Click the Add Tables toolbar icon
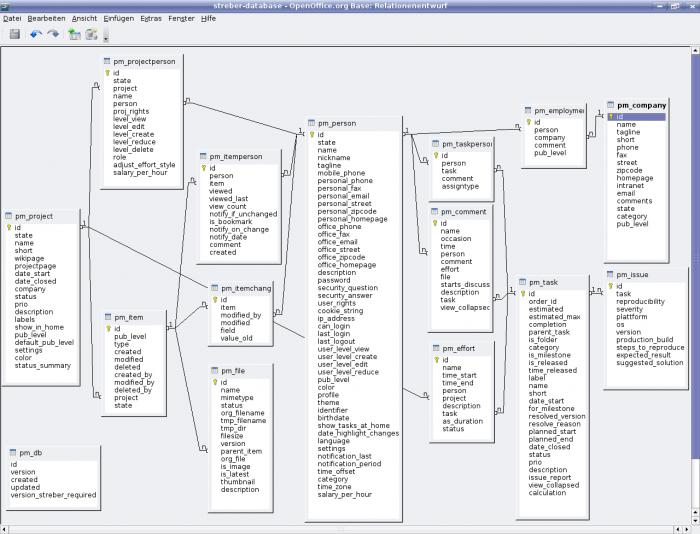Screen dimensions: 700x534 tap(74, 34)
